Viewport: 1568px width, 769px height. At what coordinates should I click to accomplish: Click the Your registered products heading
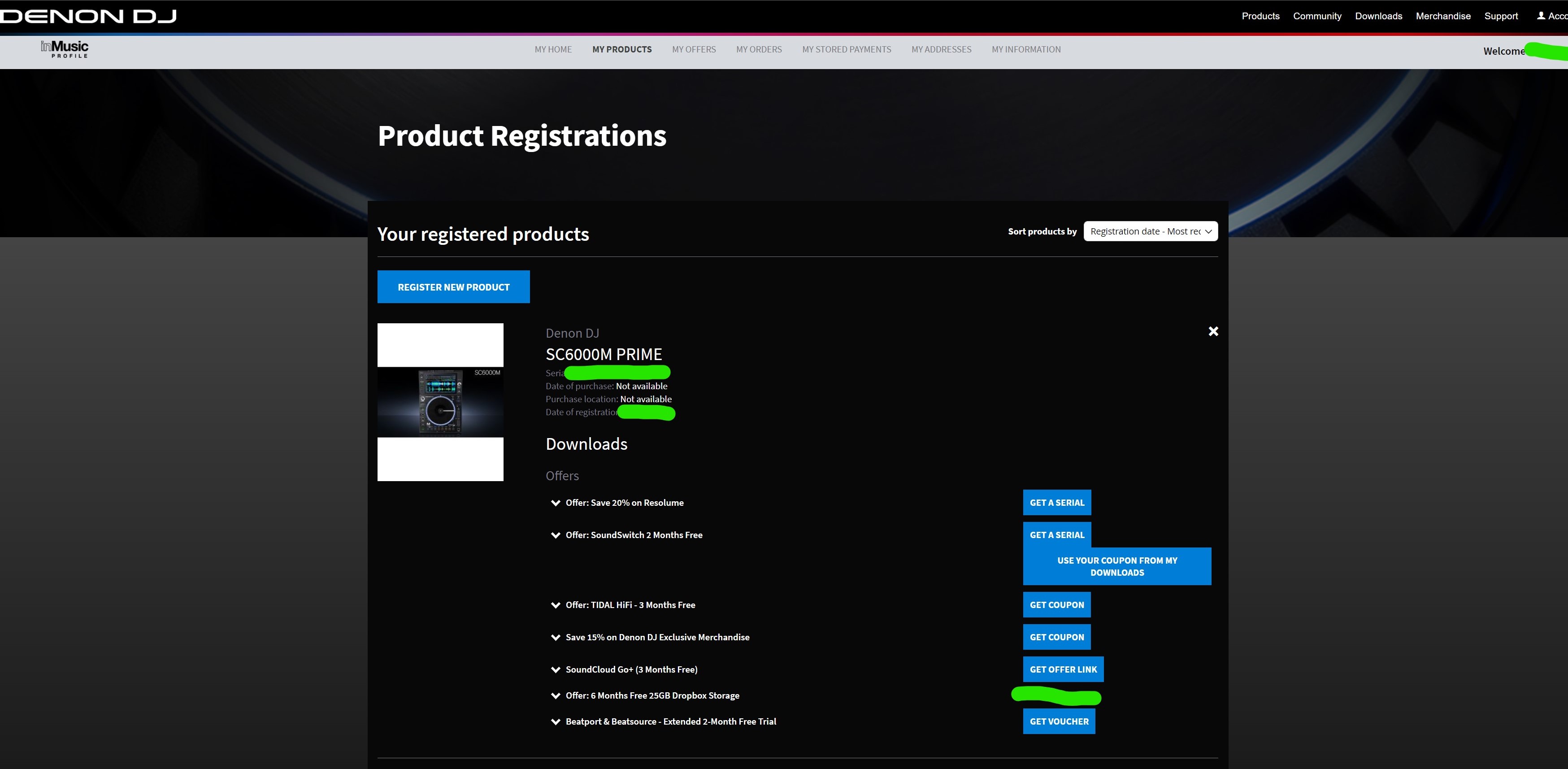point(483,235)
